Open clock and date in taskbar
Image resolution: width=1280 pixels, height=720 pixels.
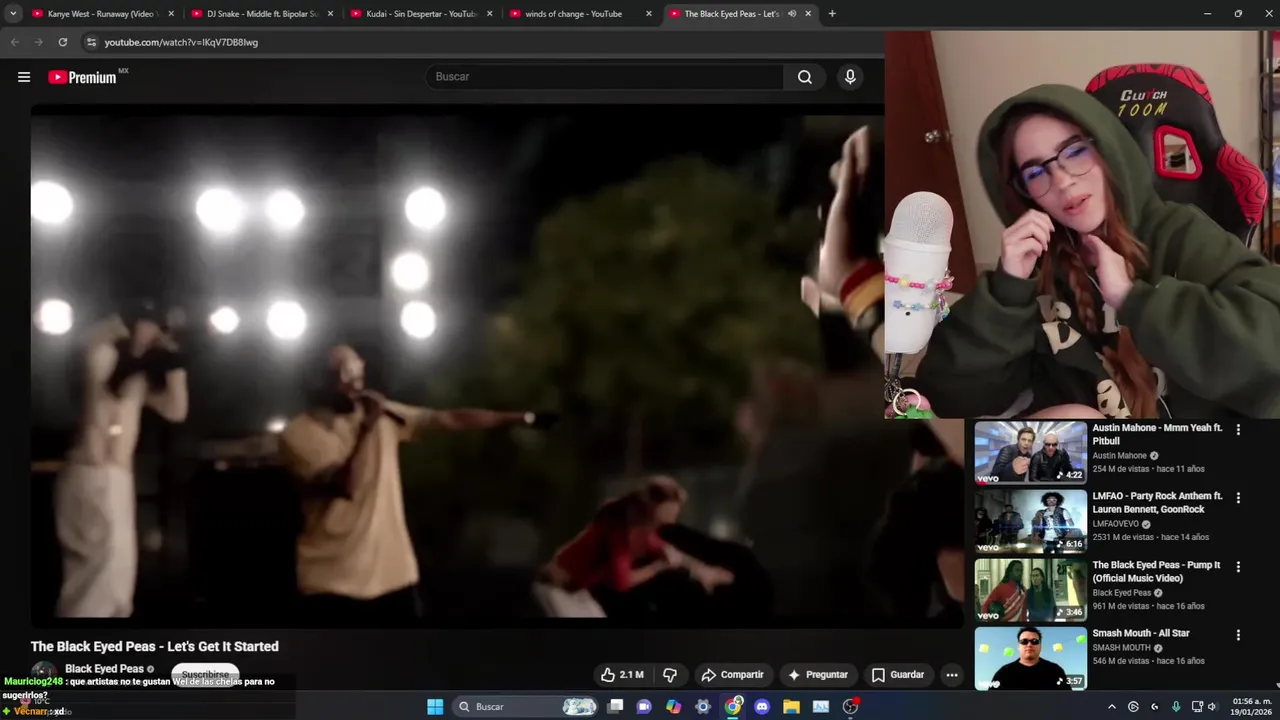coord(1252,707)
